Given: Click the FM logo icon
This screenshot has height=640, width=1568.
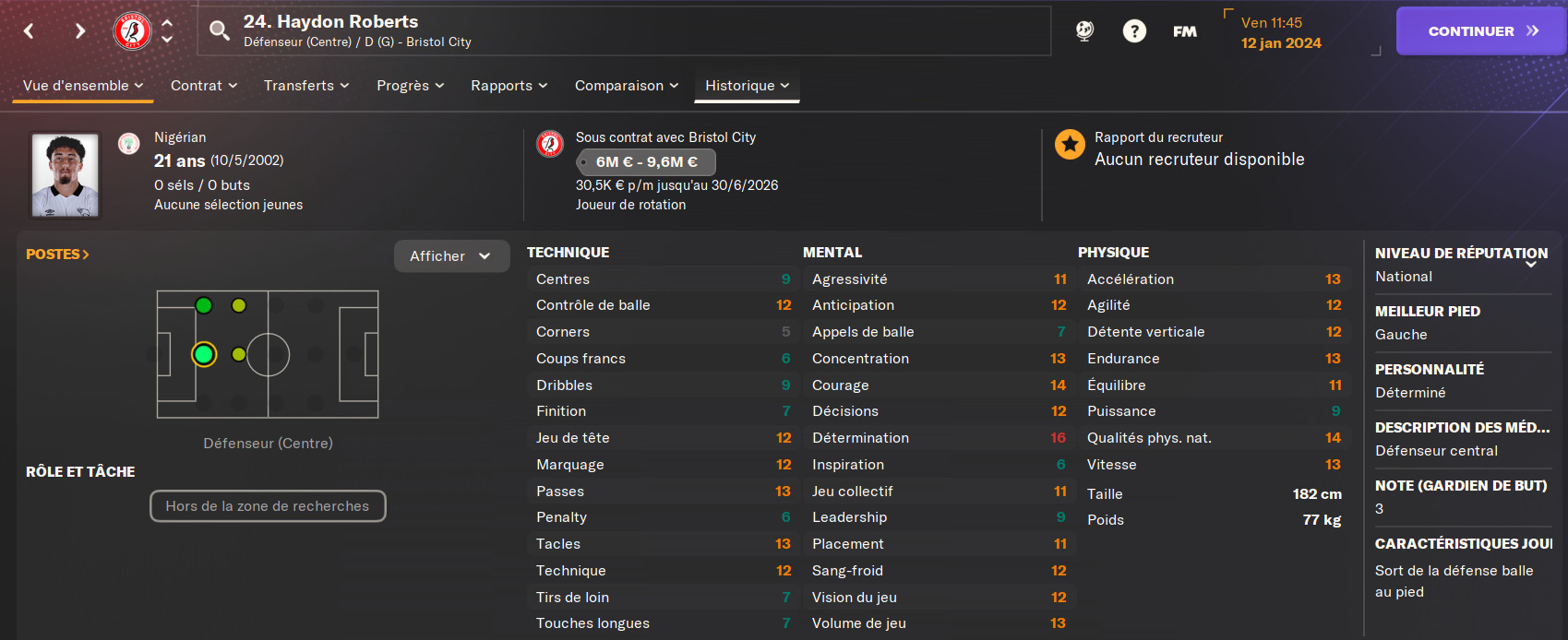Looking at the screenshot, I should (1185, 31).
